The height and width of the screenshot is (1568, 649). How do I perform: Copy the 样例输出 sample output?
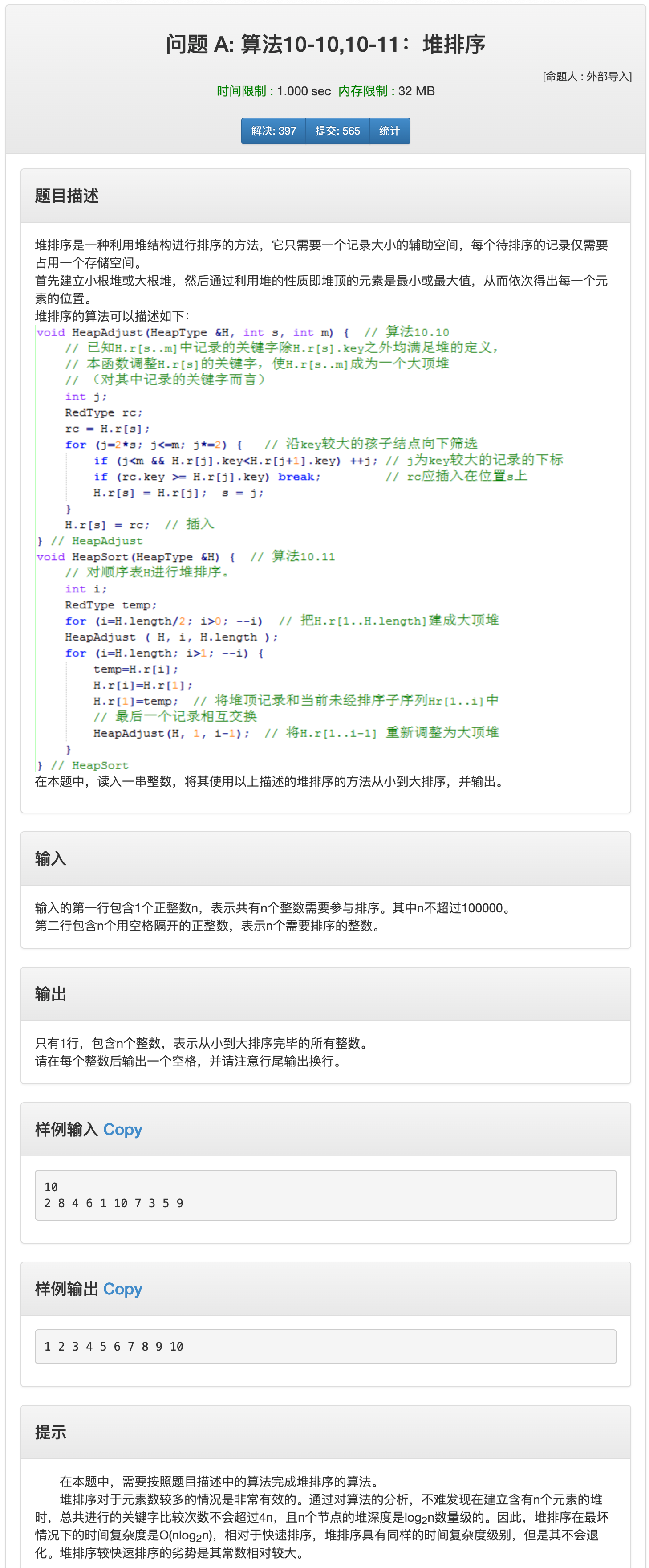click(x=123, y=1289)
